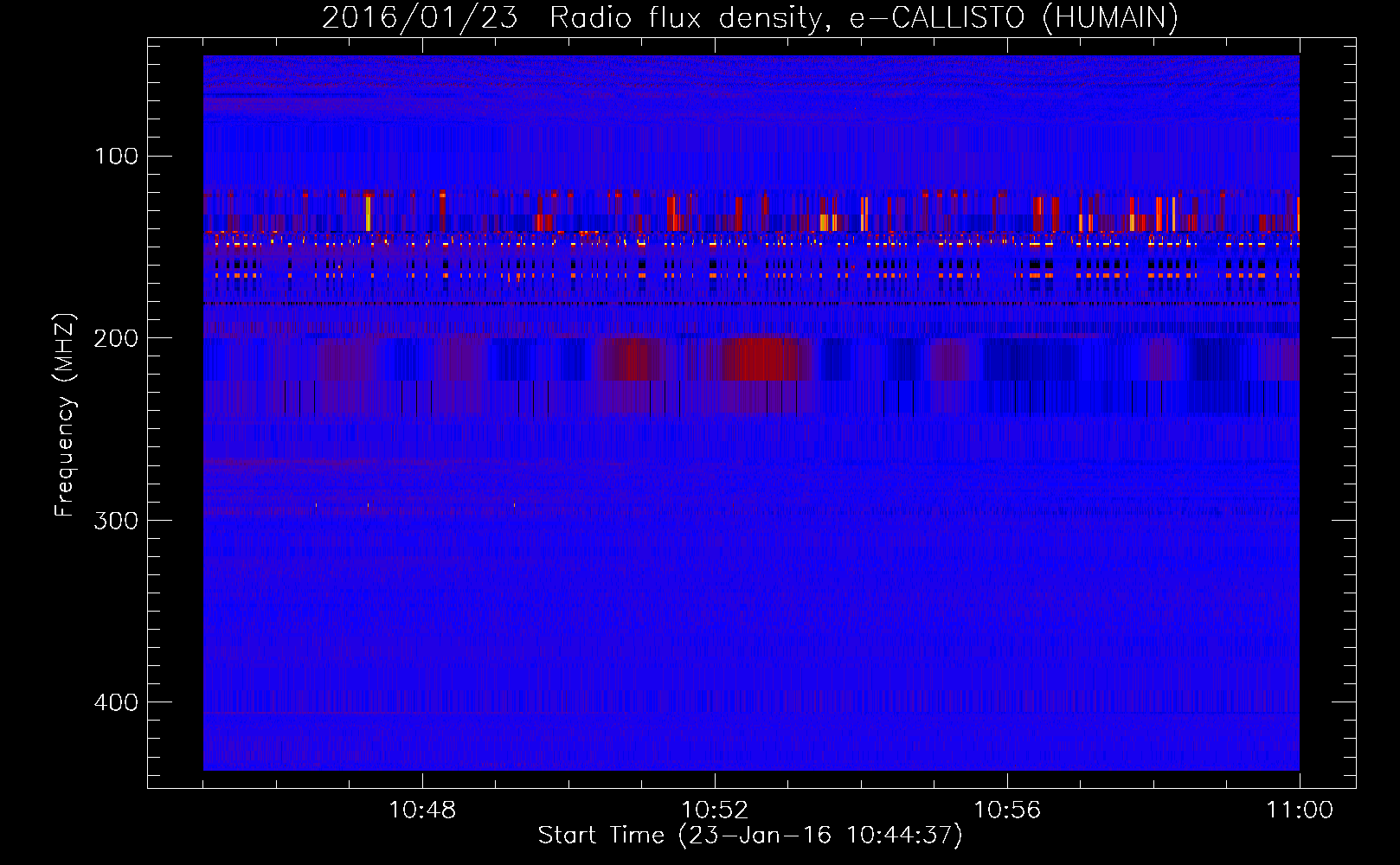This screenshot has width=1400, height=865.
Task: Click the x-axis label 'Start Time (23-Jan-16 10:44:37)'
Action: (750, 836)
